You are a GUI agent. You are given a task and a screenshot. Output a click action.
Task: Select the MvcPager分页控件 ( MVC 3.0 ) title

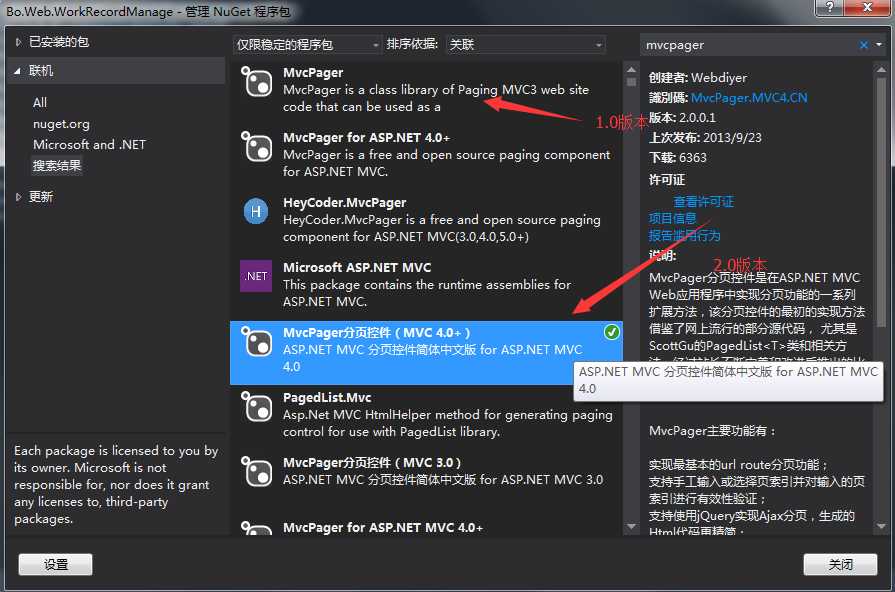pyautogui.click(x=372, y=462)
